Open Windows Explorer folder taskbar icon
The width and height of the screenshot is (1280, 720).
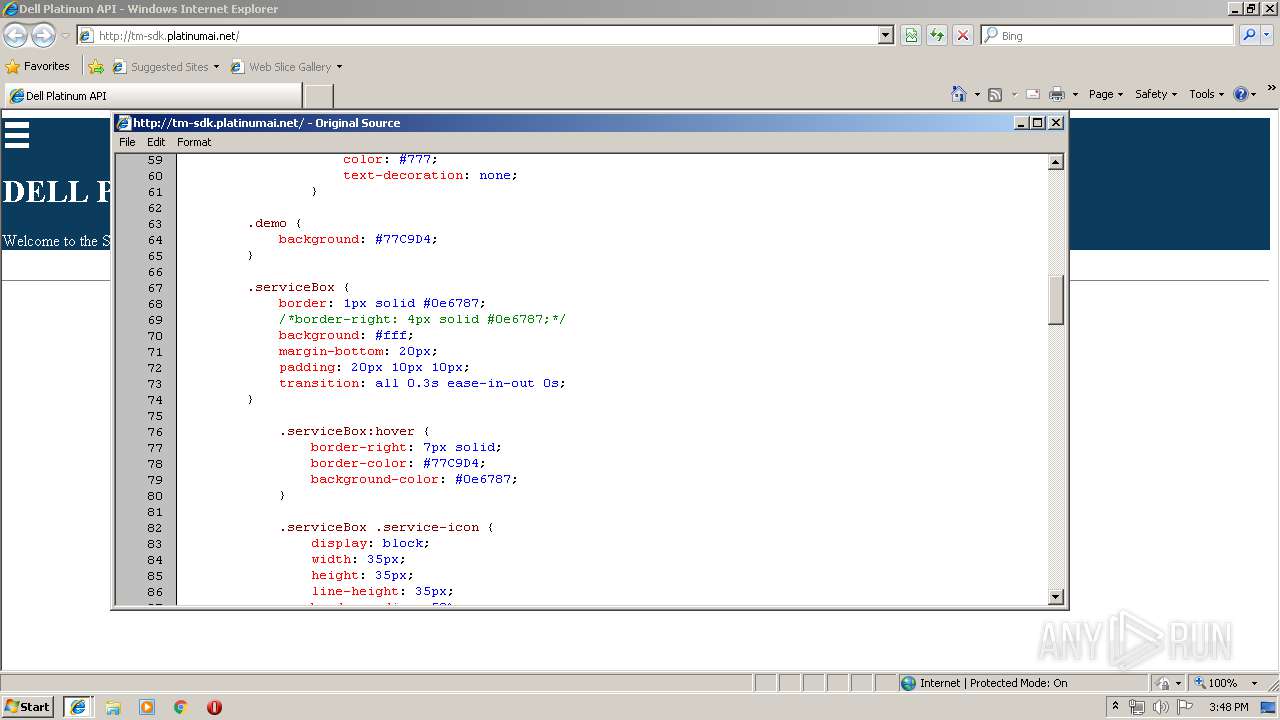[x=113, y=707]
